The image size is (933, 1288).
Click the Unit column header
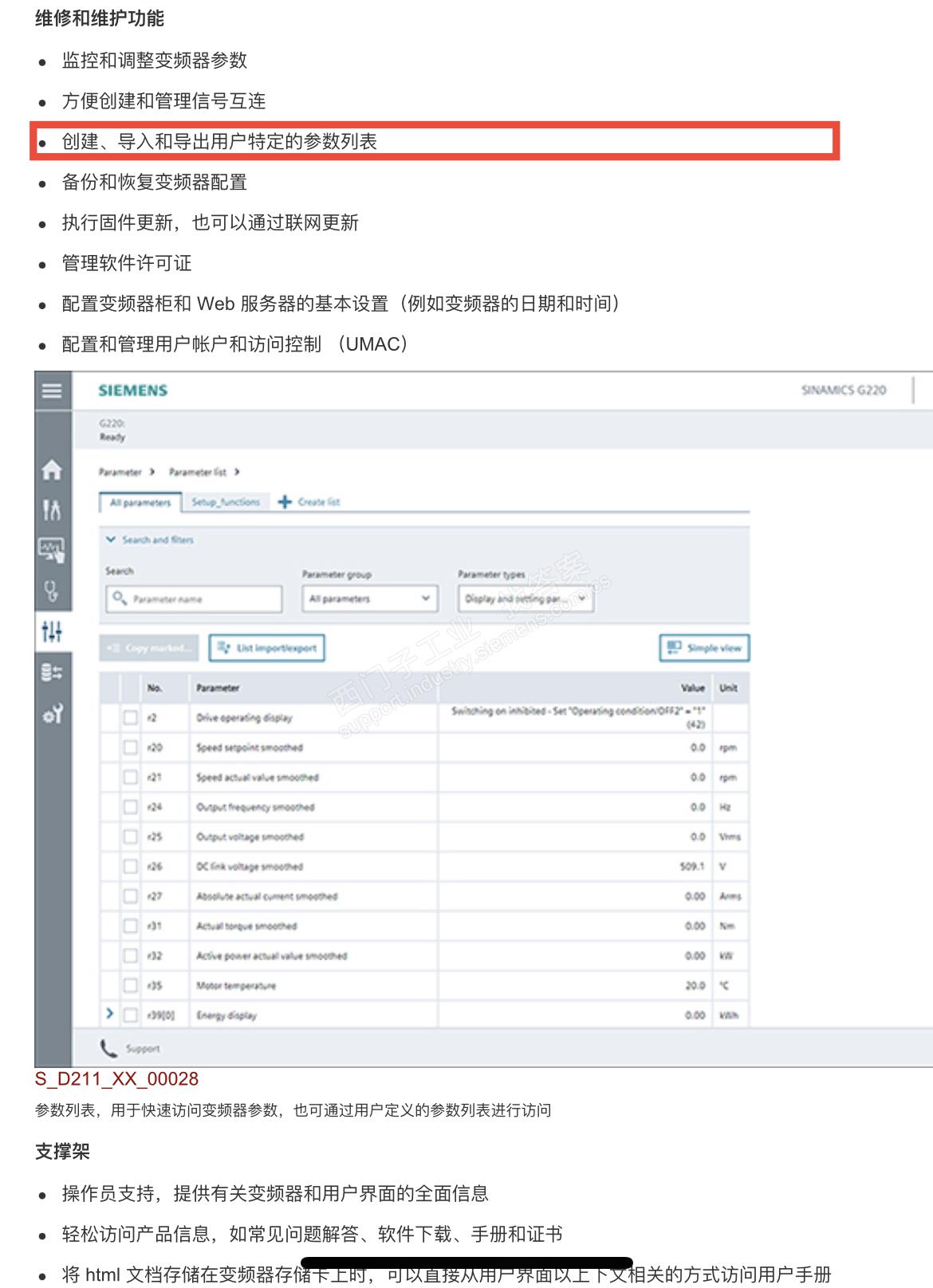pyautogui.click(x=729, y=688)
